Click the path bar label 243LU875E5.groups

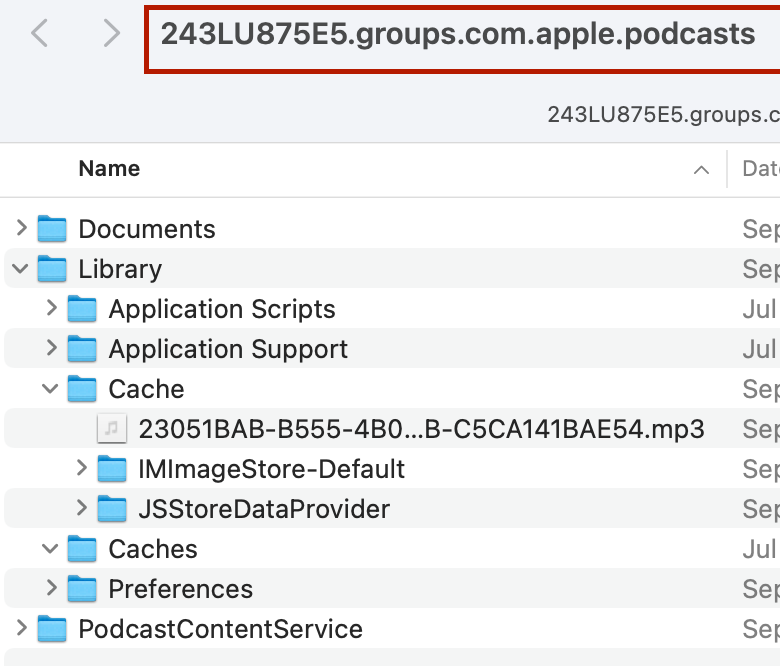(664, 115)
